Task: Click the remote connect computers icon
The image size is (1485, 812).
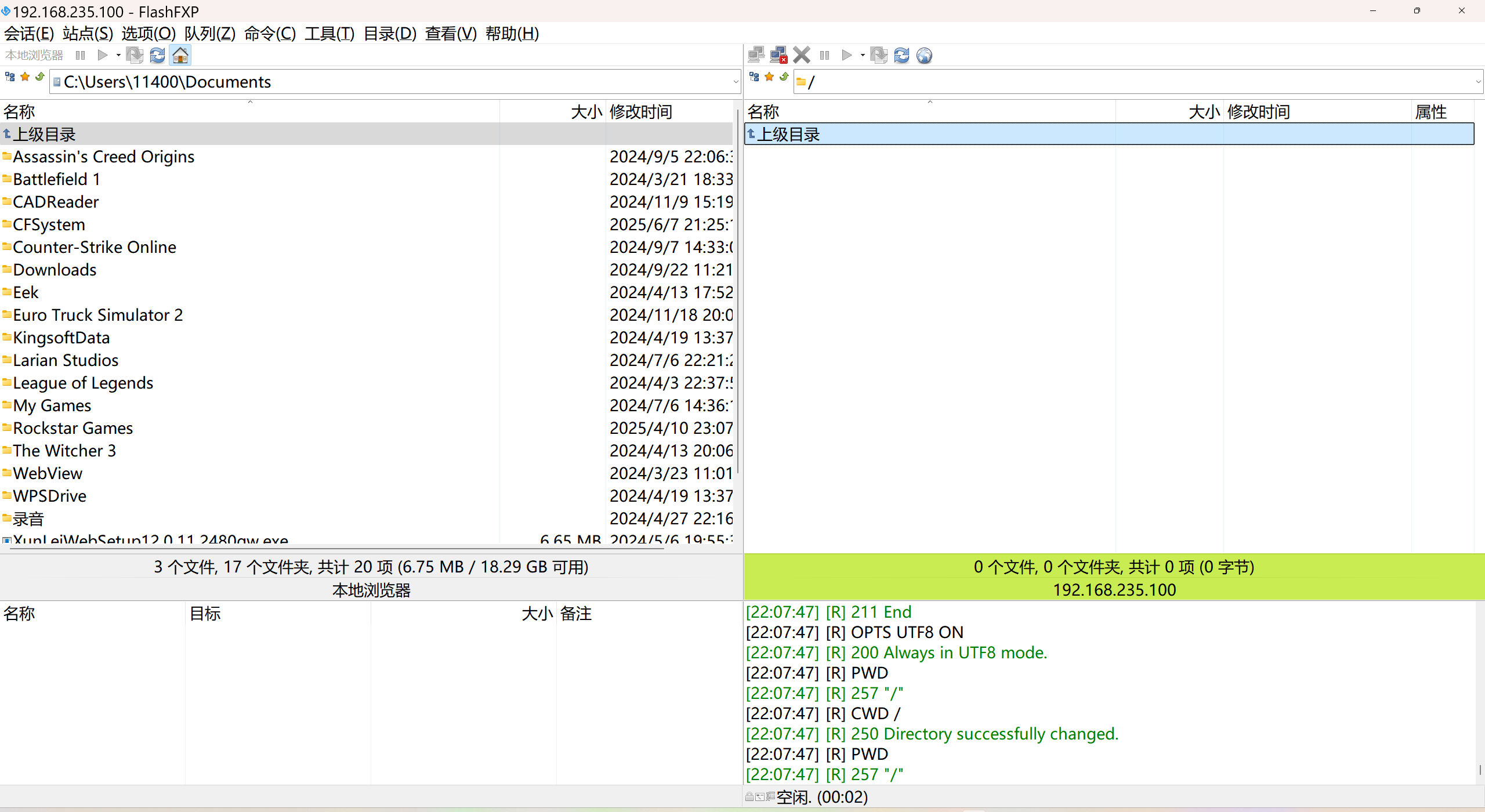Action: 756,55
